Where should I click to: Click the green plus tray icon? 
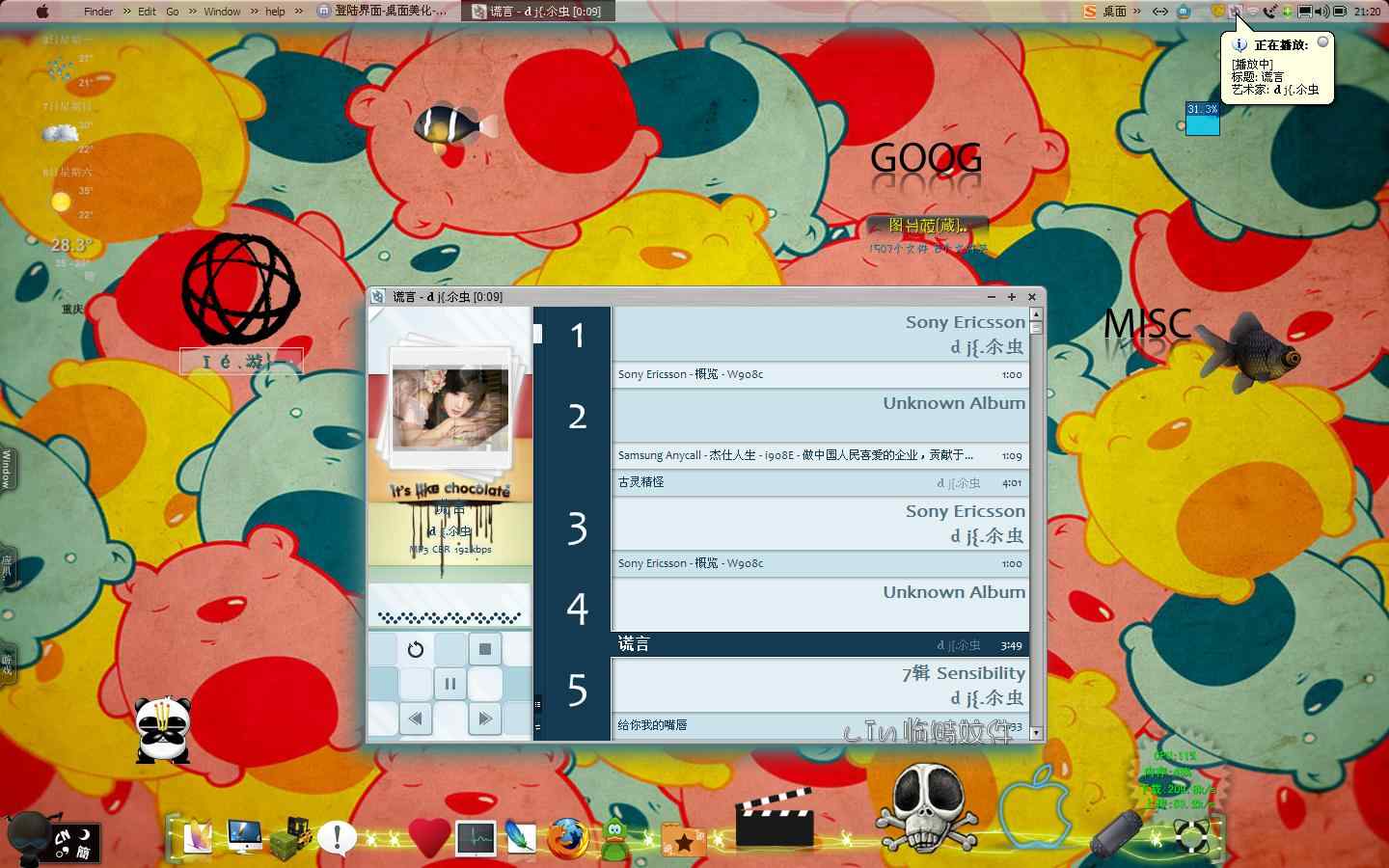(1287, 12)
